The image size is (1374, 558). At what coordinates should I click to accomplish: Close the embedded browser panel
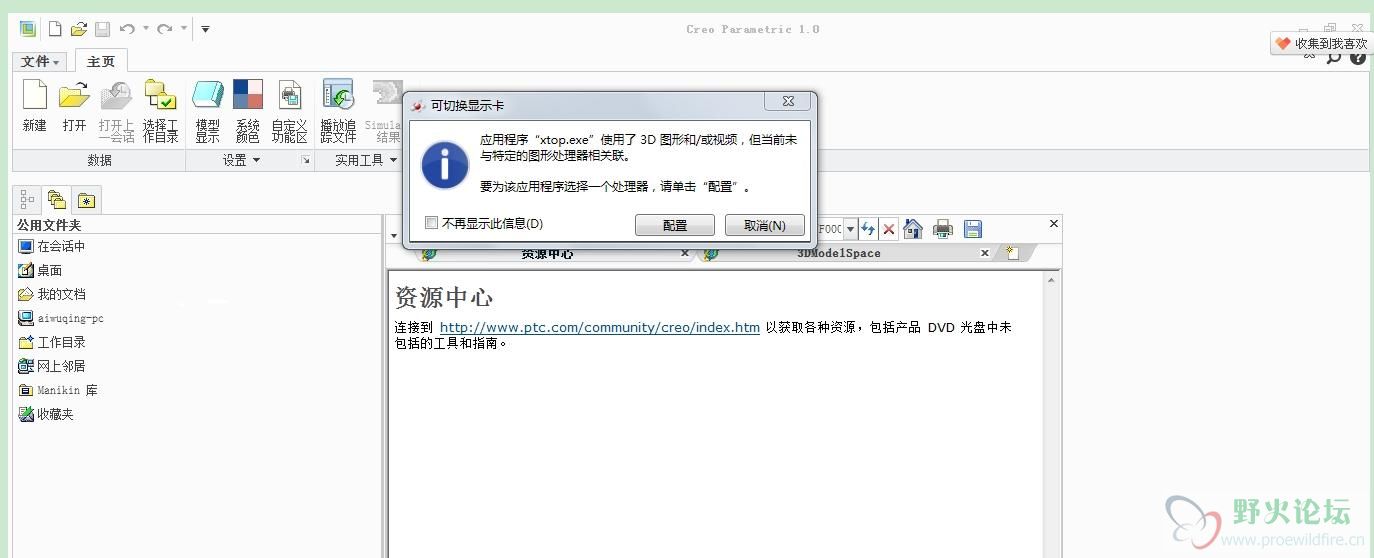click(1054, 224)
